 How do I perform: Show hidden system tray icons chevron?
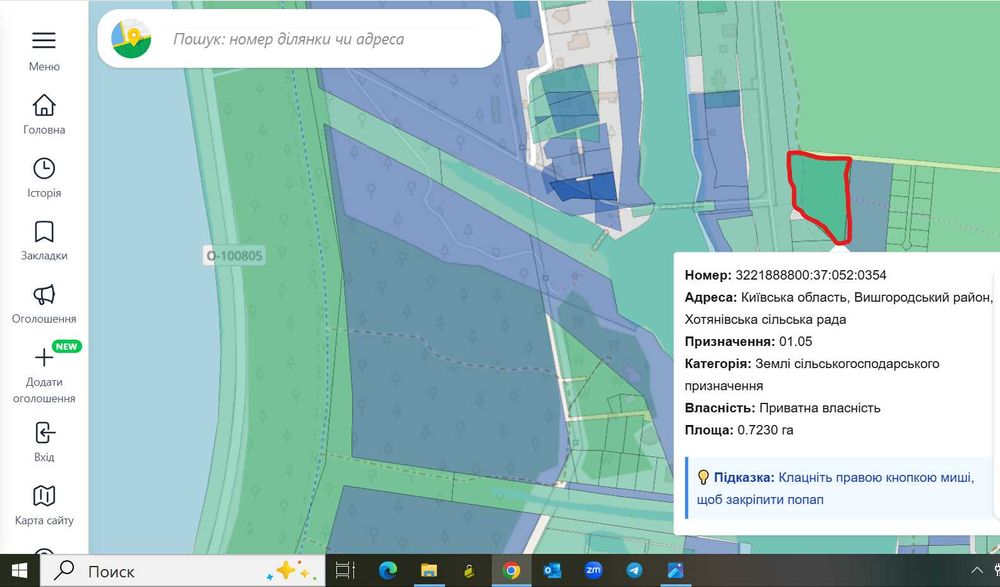[976, 570]
